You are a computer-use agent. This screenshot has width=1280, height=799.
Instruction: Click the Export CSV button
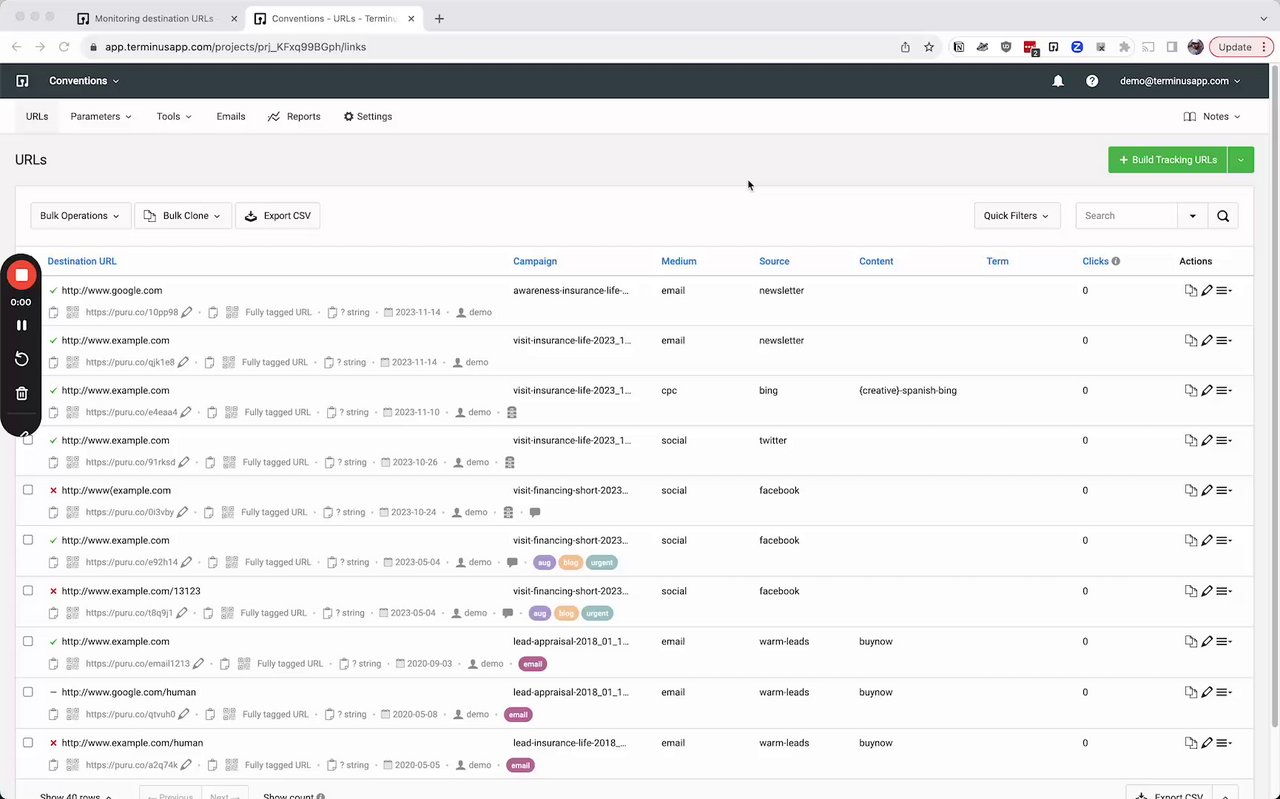click(x=277, y=216)
